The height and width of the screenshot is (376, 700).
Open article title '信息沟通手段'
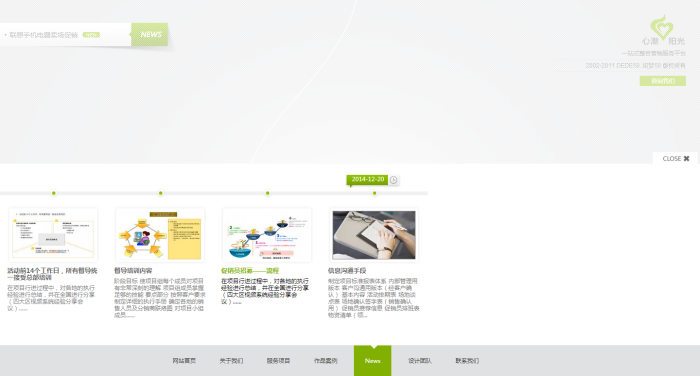(347, 271)
